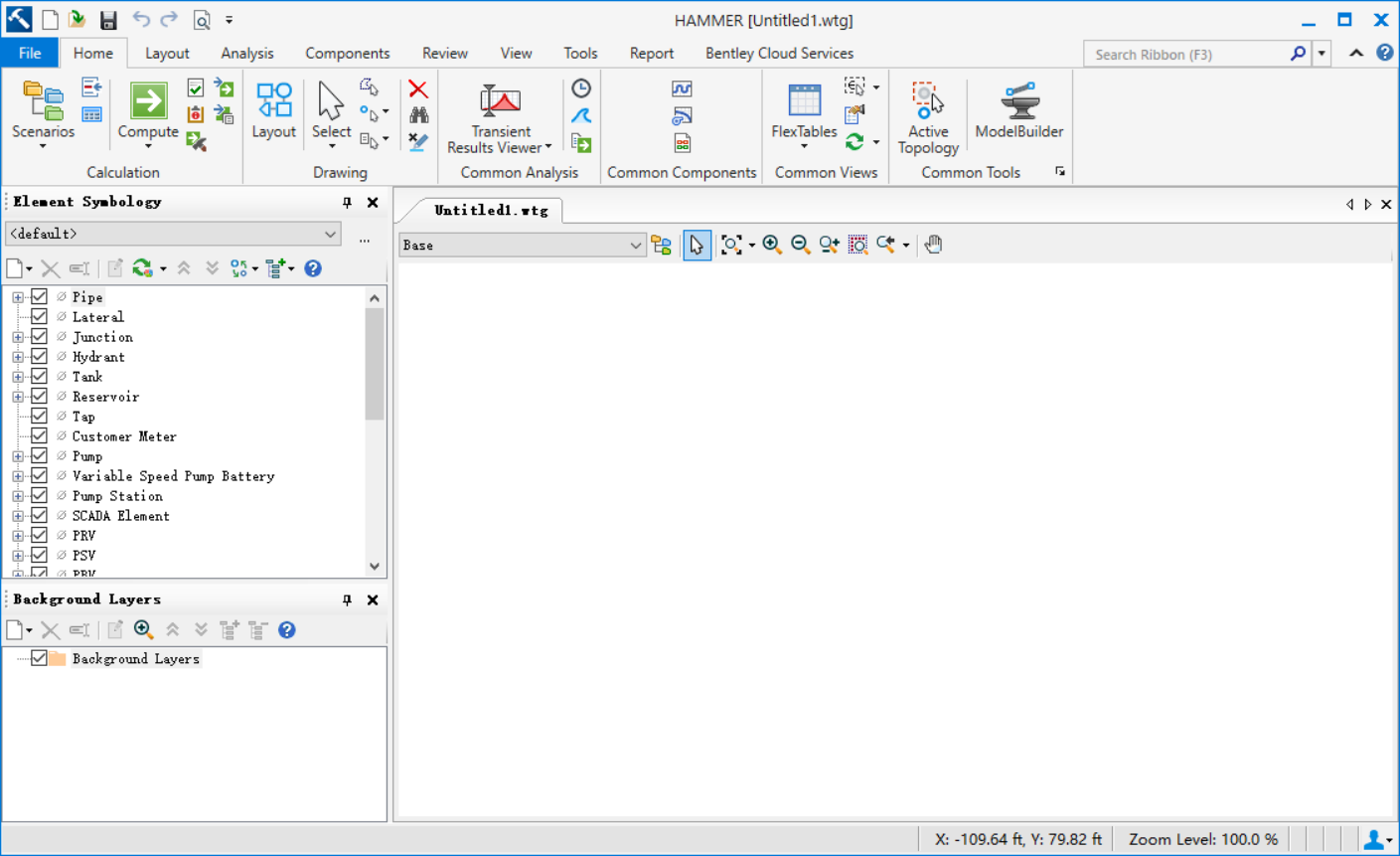Expand the Junction tree node

(x=18, y=337)
